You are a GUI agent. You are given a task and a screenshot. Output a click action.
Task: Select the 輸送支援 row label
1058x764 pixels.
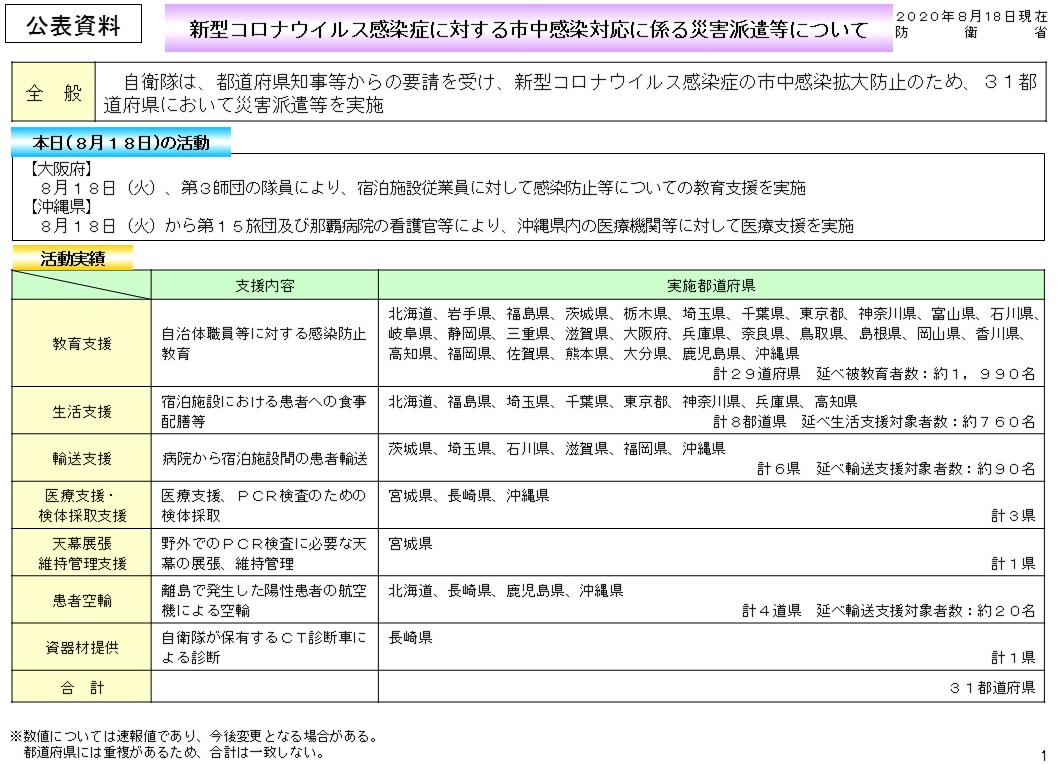[x=82, y=458]
